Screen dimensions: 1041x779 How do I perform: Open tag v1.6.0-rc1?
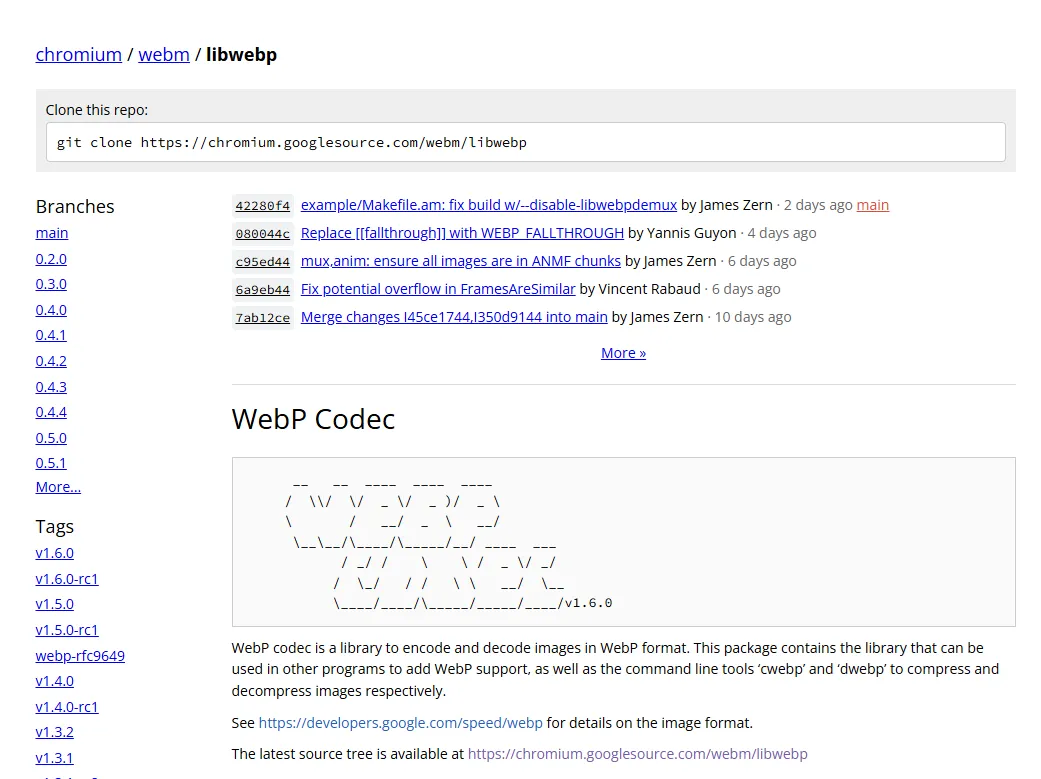(67, 579)
